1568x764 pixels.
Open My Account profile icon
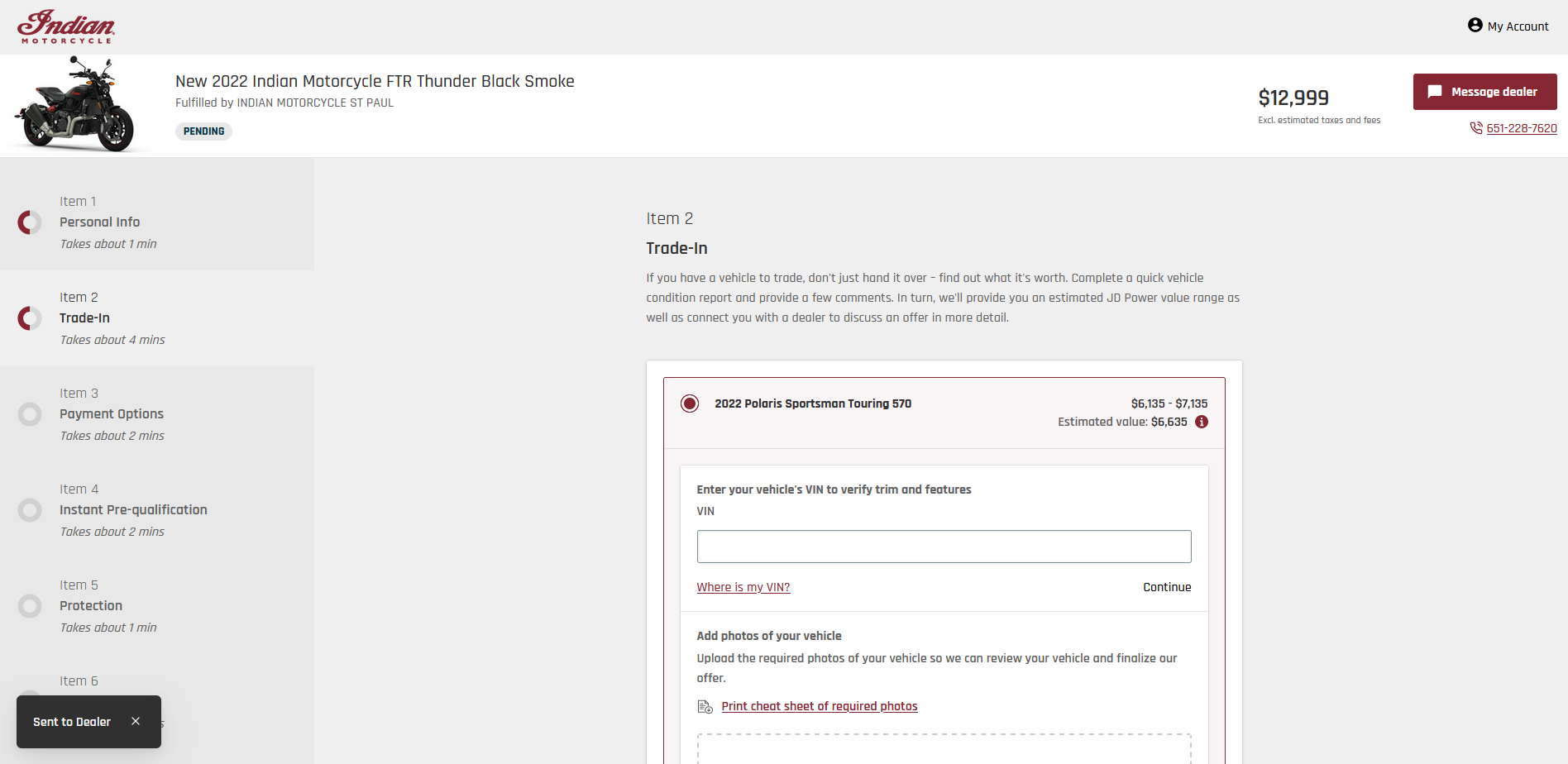1475,26
